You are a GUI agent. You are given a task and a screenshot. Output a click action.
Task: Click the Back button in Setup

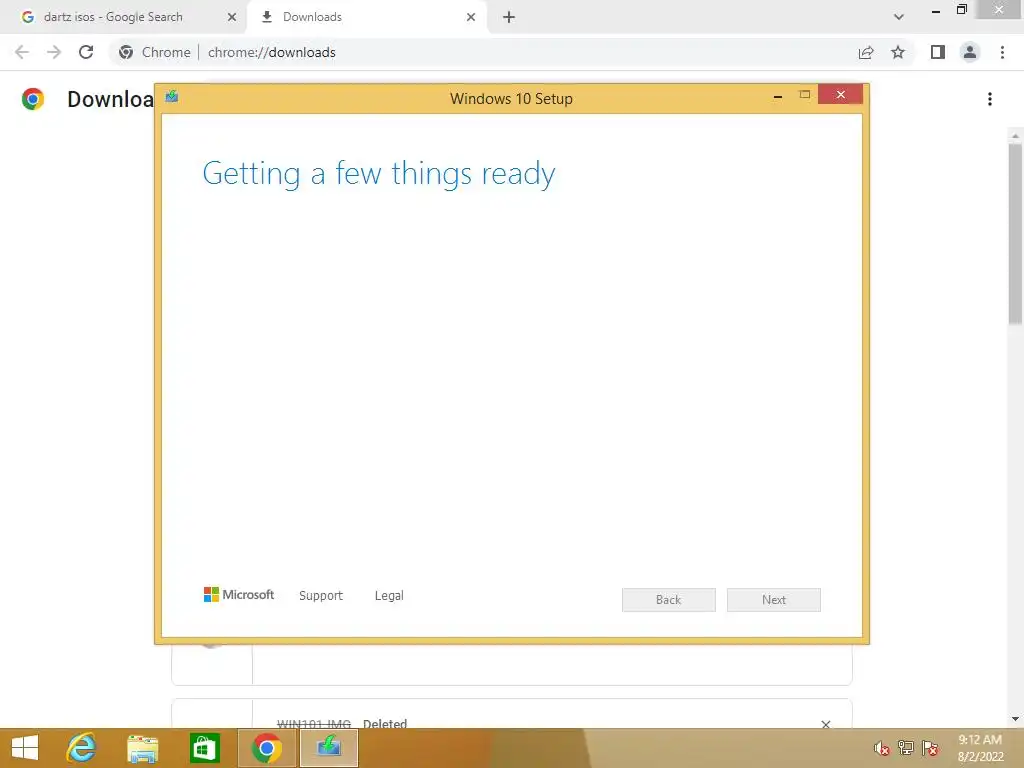[669, 600]
